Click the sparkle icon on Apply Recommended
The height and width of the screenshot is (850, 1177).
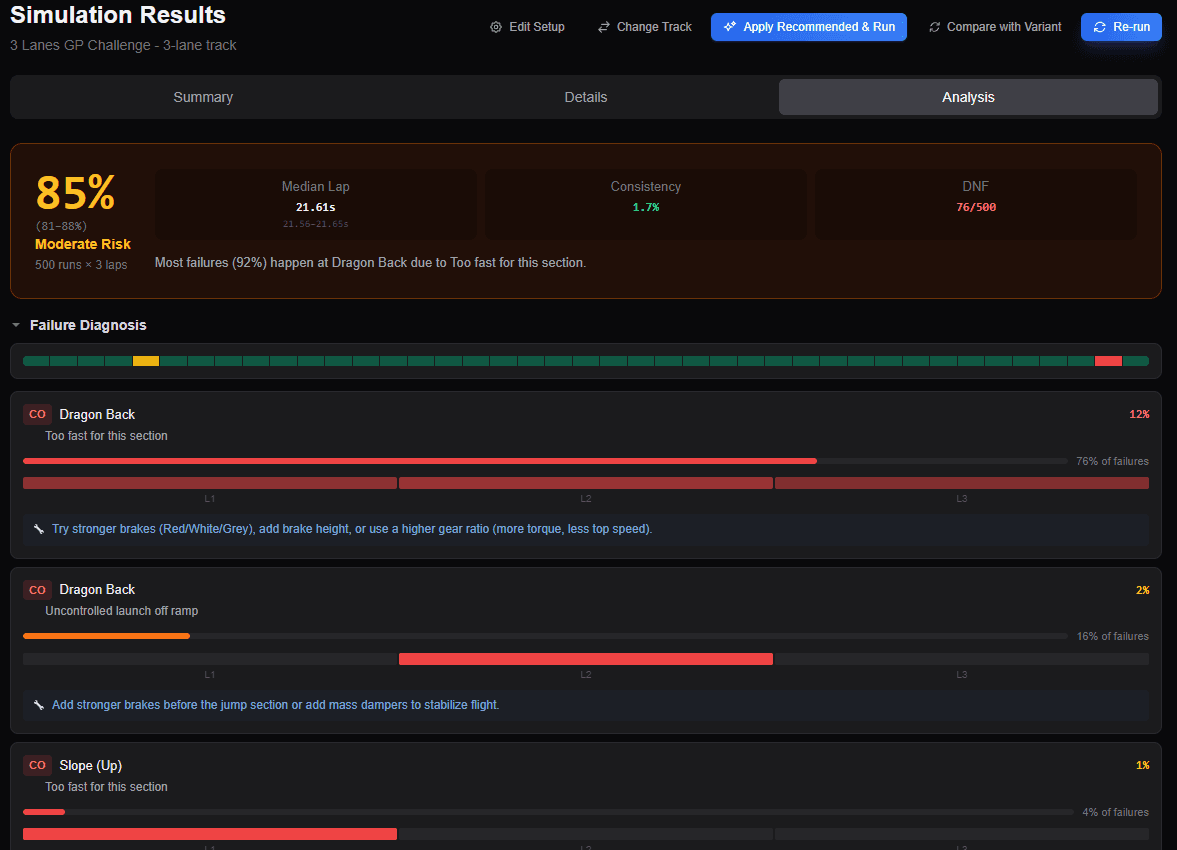point(730,27)
